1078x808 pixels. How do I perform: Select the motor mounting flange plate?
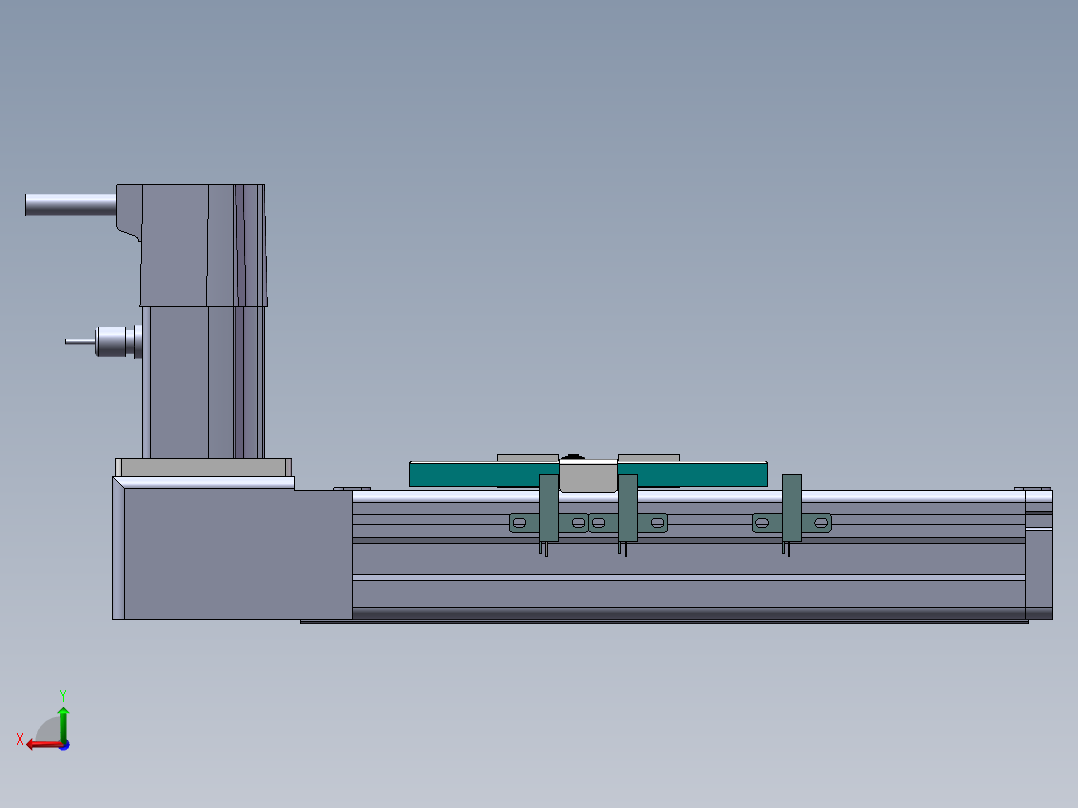tap(204, 468)
